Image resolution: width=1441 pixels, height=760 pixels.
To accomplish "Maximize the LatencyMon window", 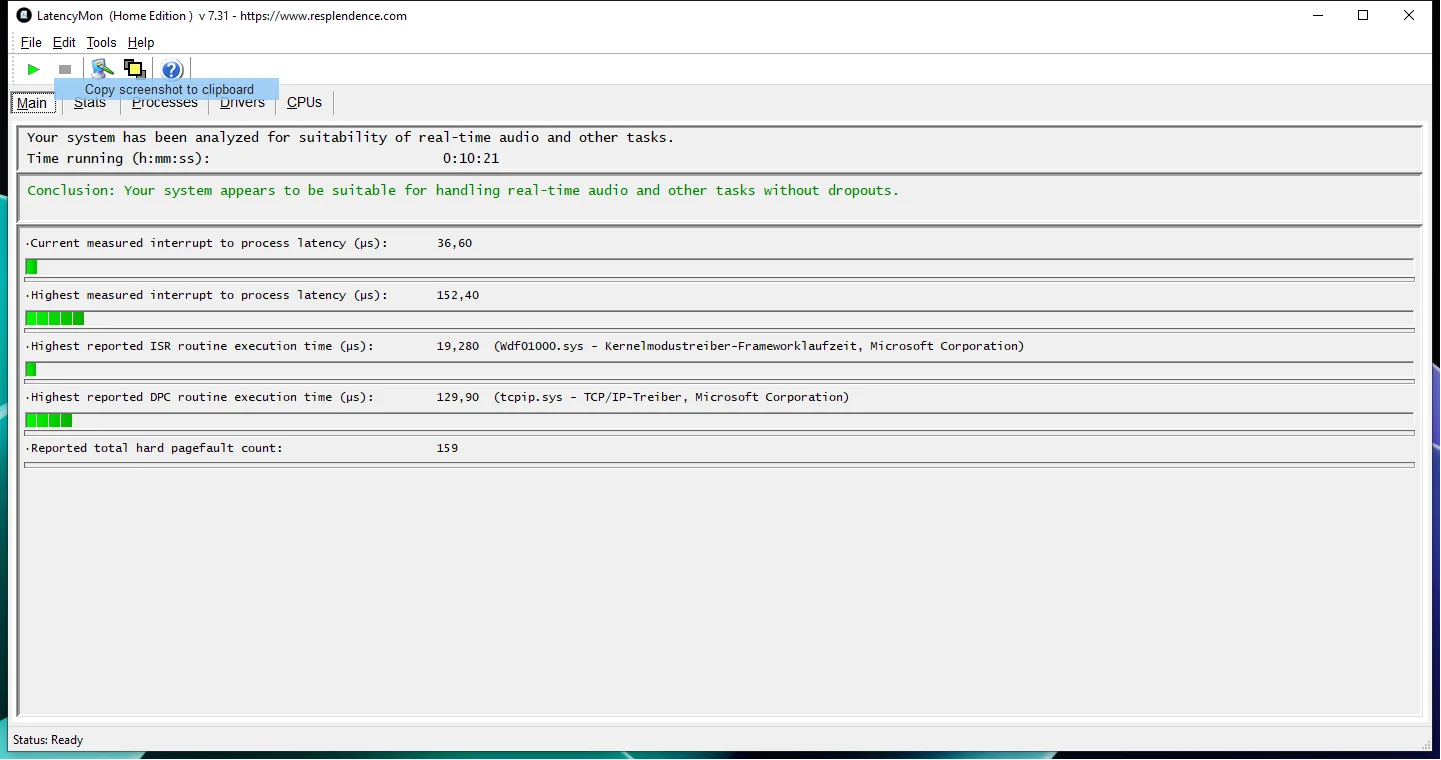I will (x=1363, y=15).
